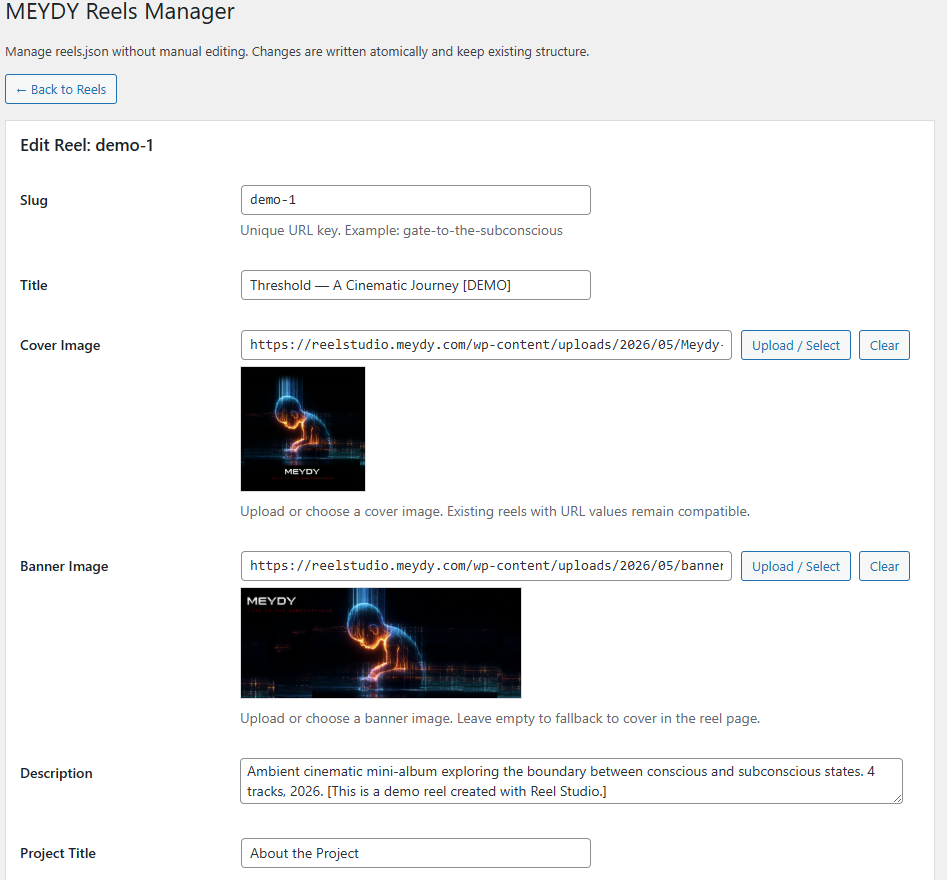The height and width of the screenshot is (880, 947).
Task: Click the Slug field label
Action: point(34,200)
